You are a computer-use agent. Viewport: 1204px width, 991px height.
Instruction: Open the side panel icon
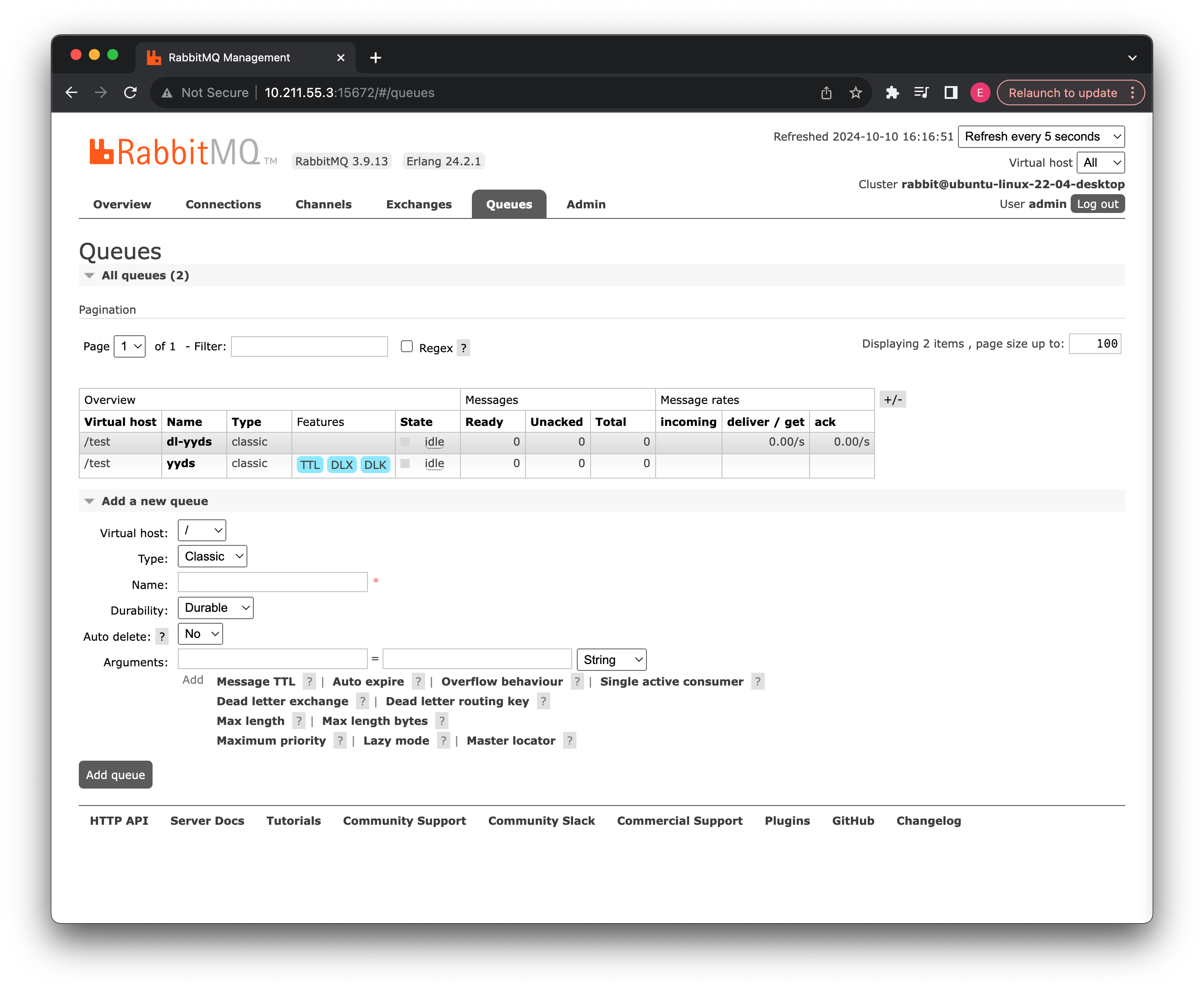pos(950,93)
